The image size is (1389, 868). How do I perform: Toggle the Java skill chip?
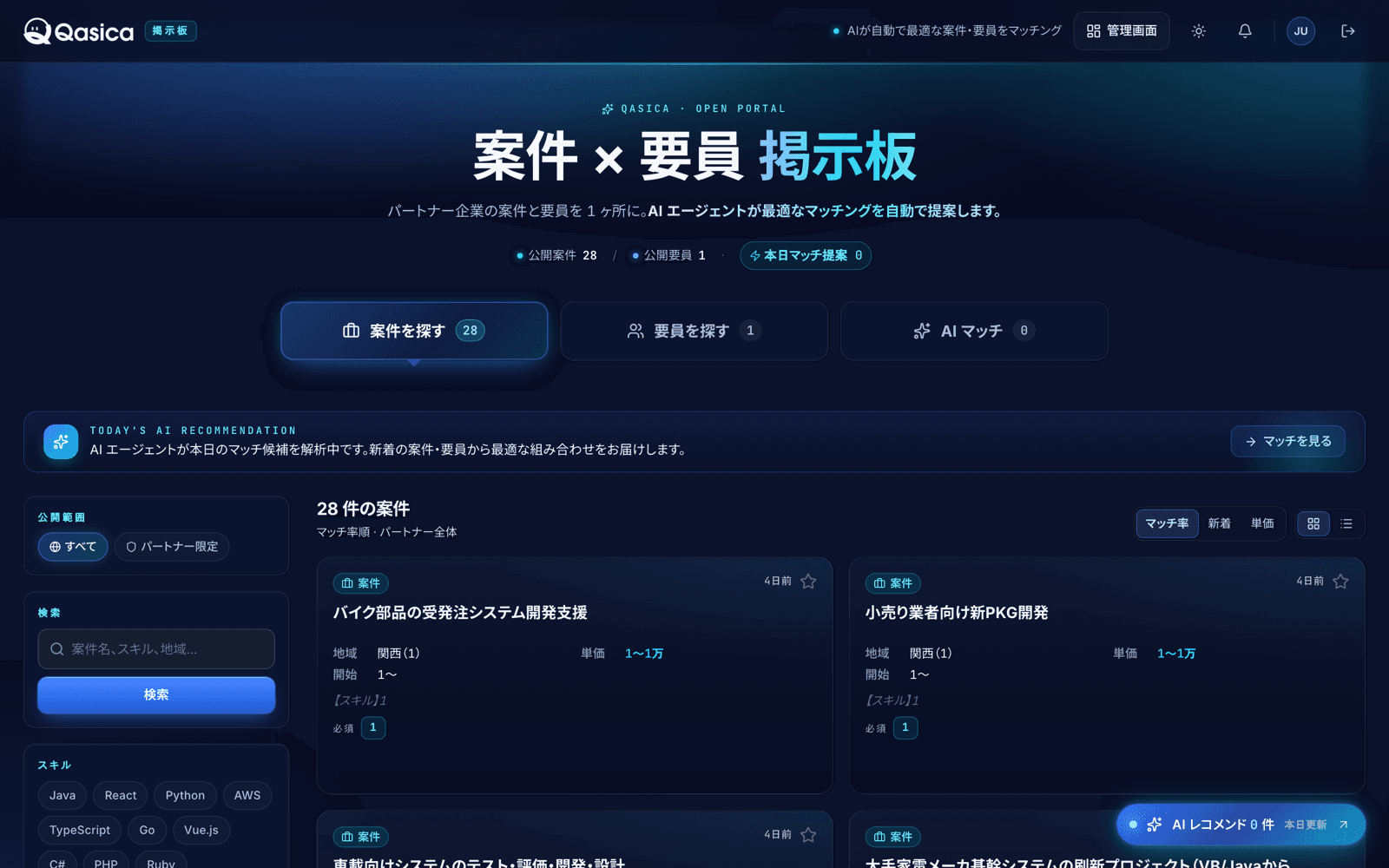pyautogui.click(x=63, y=795)
